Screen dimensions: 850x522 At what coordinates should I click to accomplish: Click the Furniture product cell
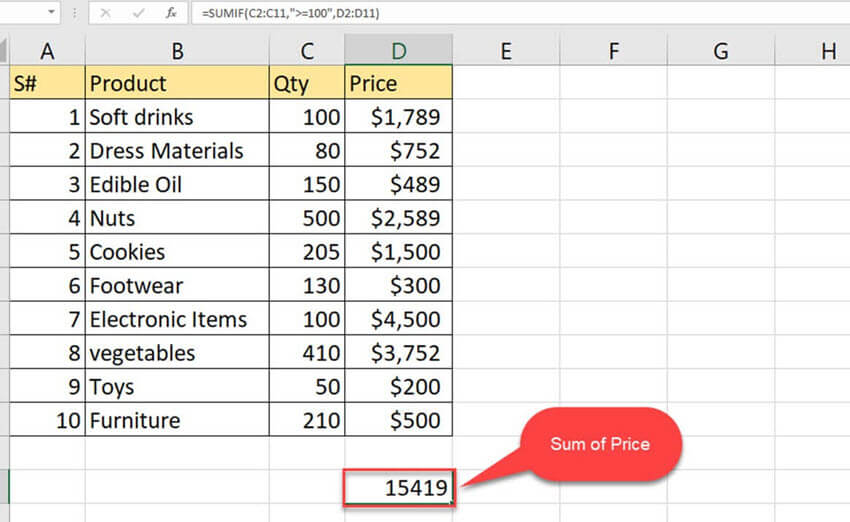click(176, 421)
